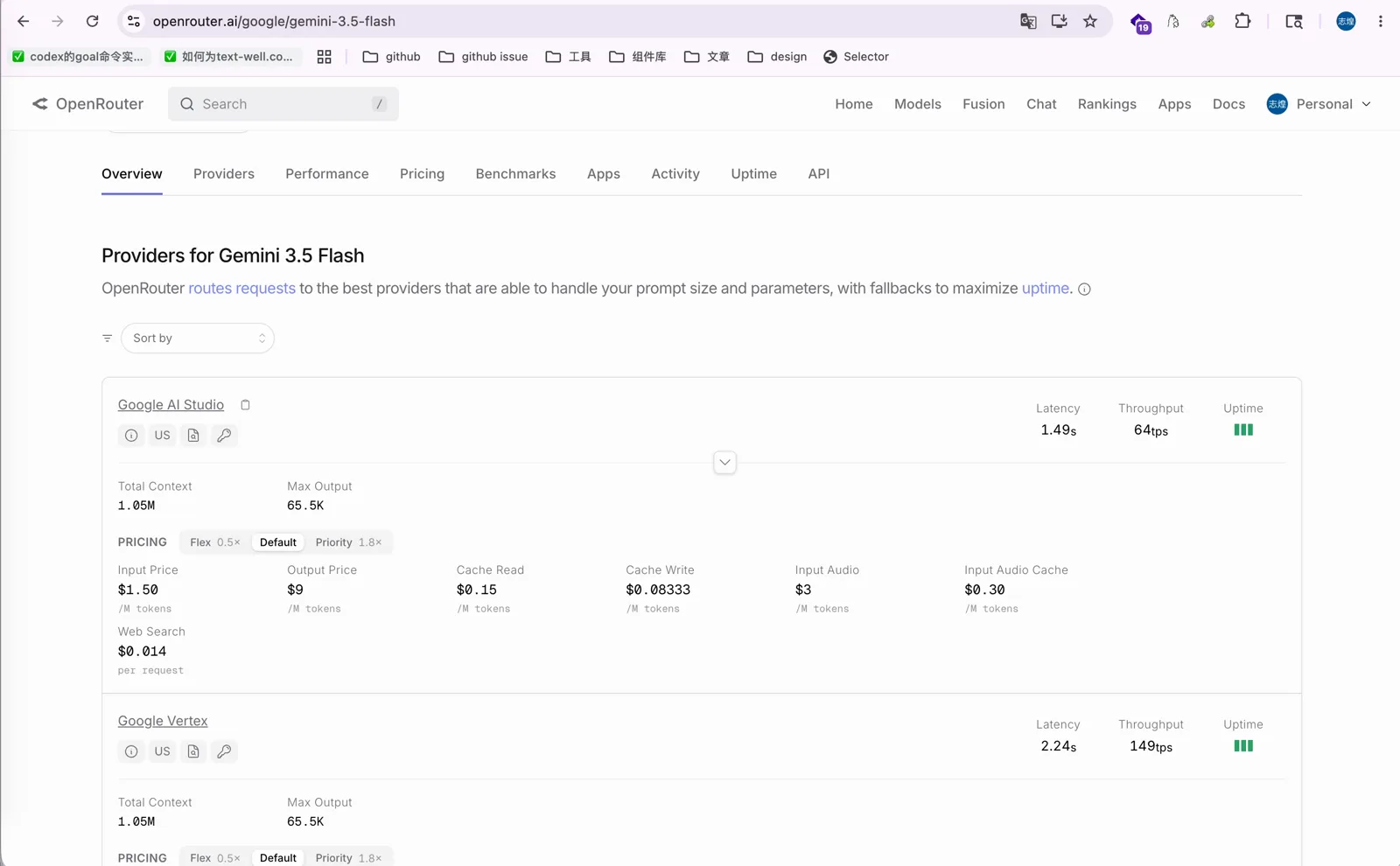Open Docs in the top navigation
This screenshot has height=866, width=1400.
point(1228,104)
